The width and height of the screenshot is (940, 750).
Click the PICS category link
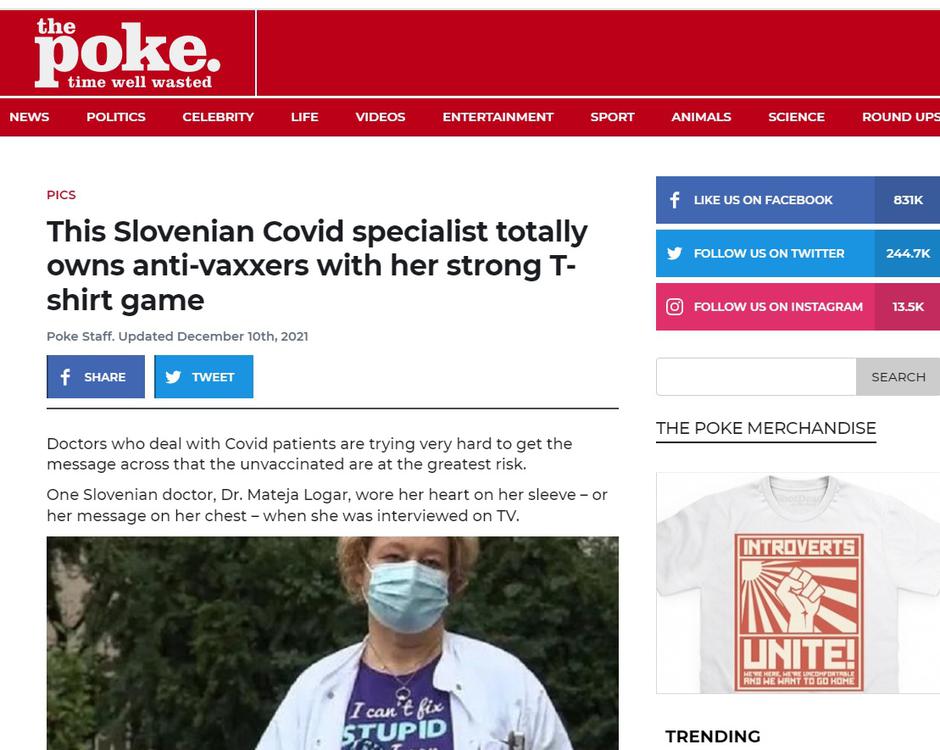click(x=61, y=195)
